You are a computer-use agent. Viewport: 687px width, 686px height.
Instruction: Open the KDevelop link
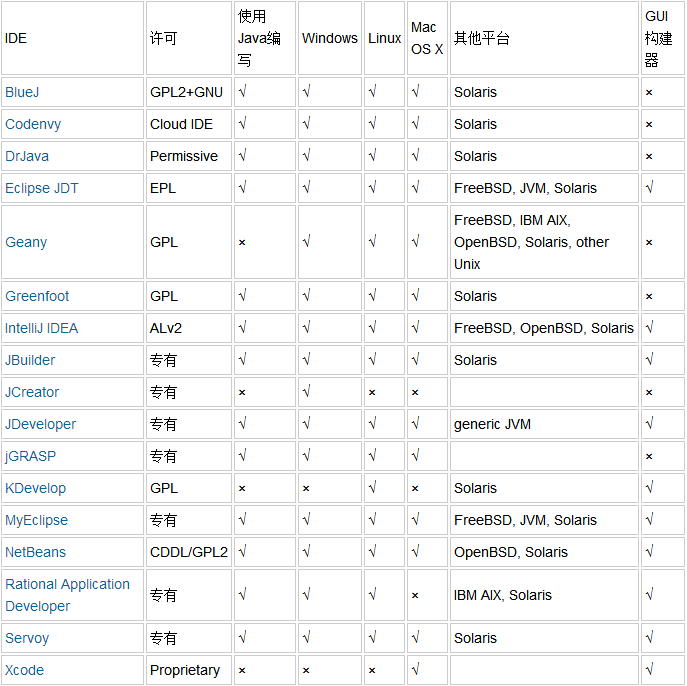tap(35, 488)
